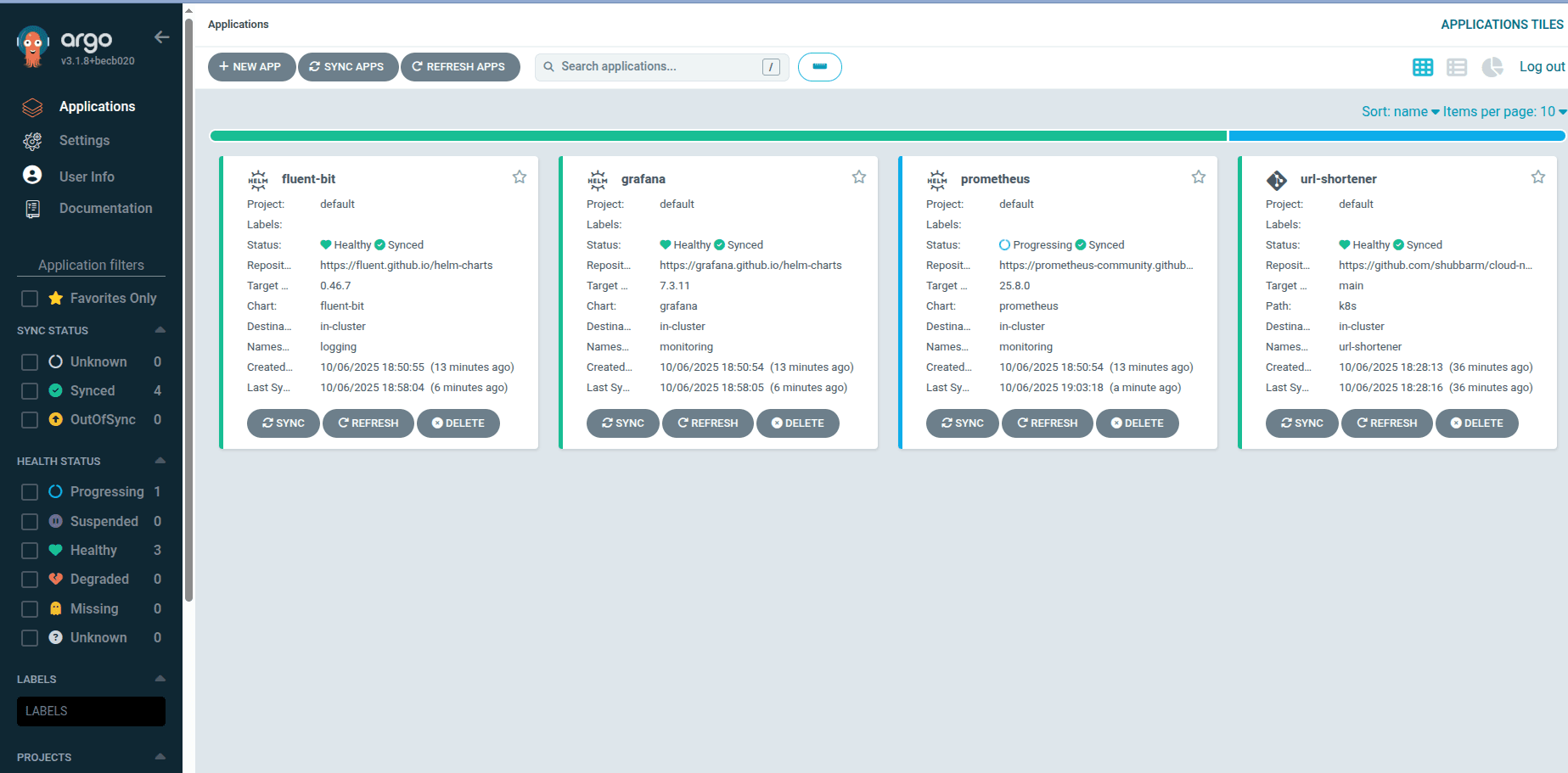
Task: Open Settings in the sidebar
Action: (x=84, y=140)
